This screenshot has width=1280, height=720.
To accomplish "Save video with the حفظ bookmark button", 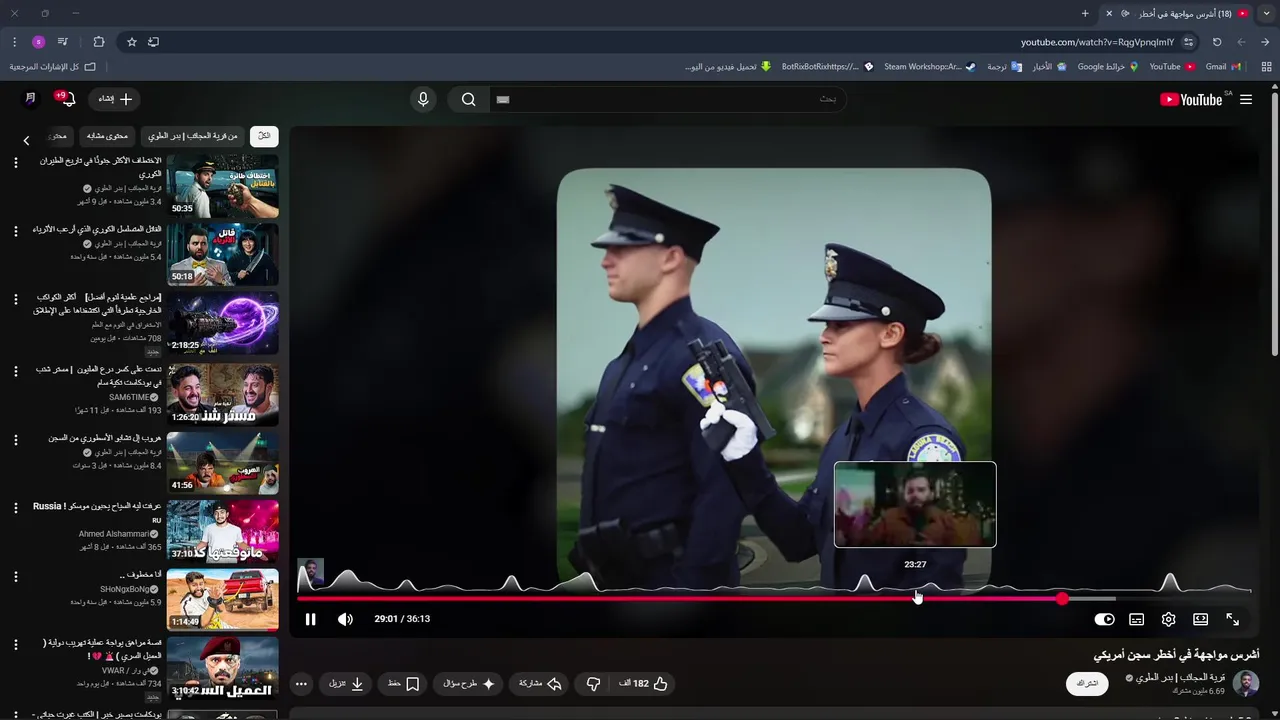I will tap(404, 684).
